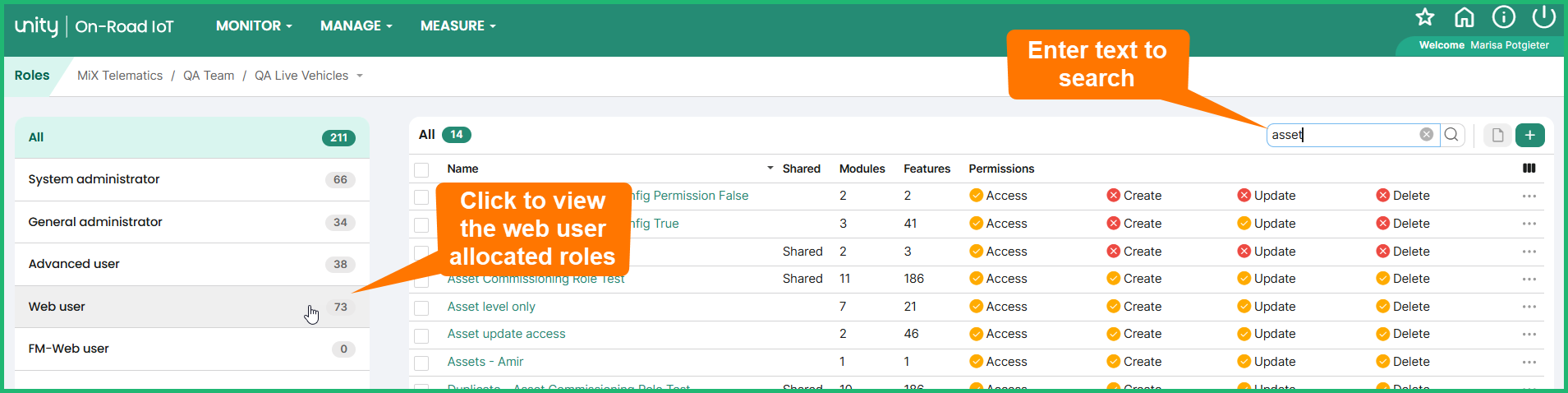Select Web user category
The width and height of the screenshot is (1568, 393).
click(x=192, y=307)
